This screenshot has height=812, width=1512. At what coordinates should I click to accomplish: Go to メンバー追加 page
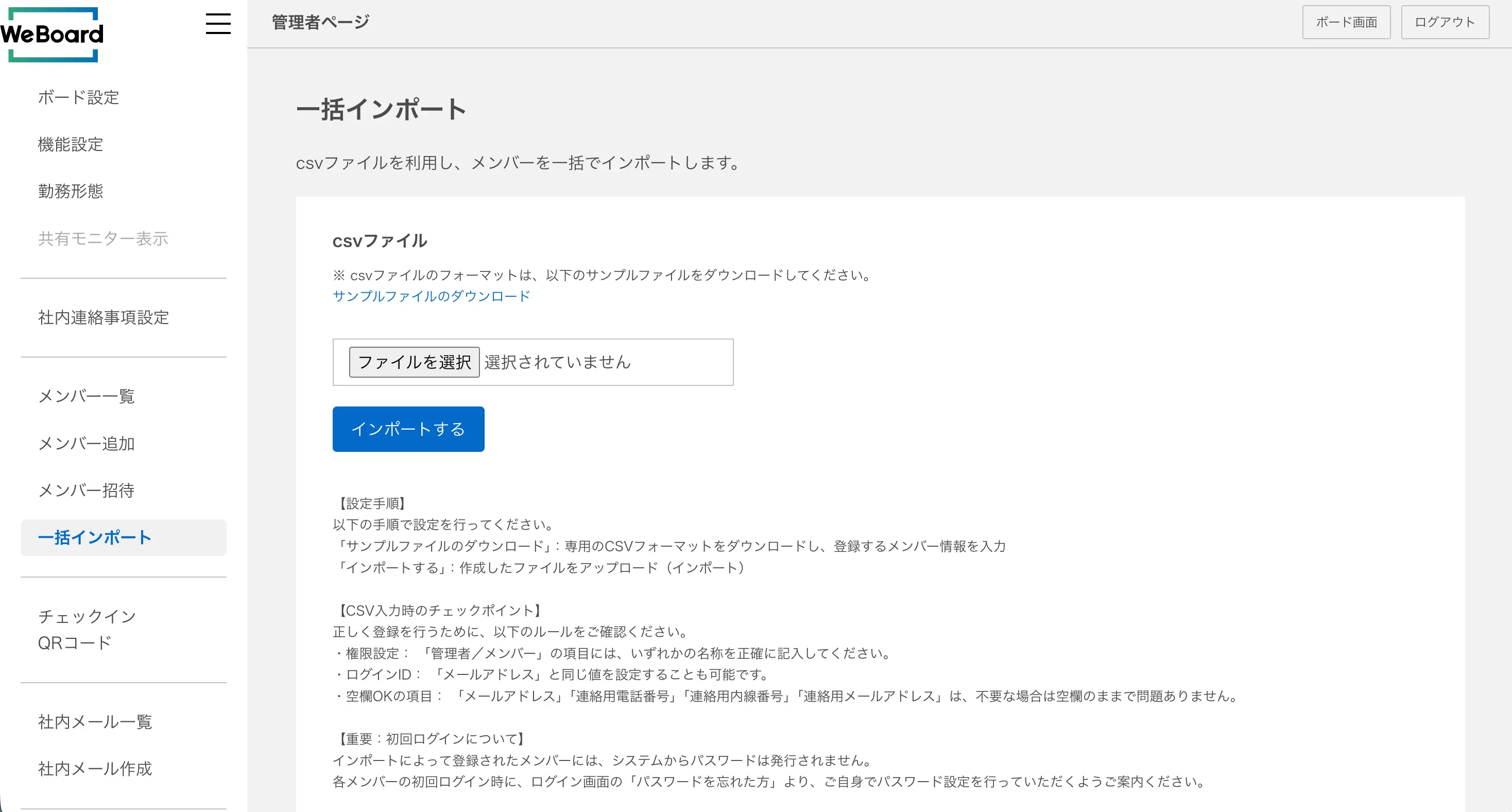87,443
